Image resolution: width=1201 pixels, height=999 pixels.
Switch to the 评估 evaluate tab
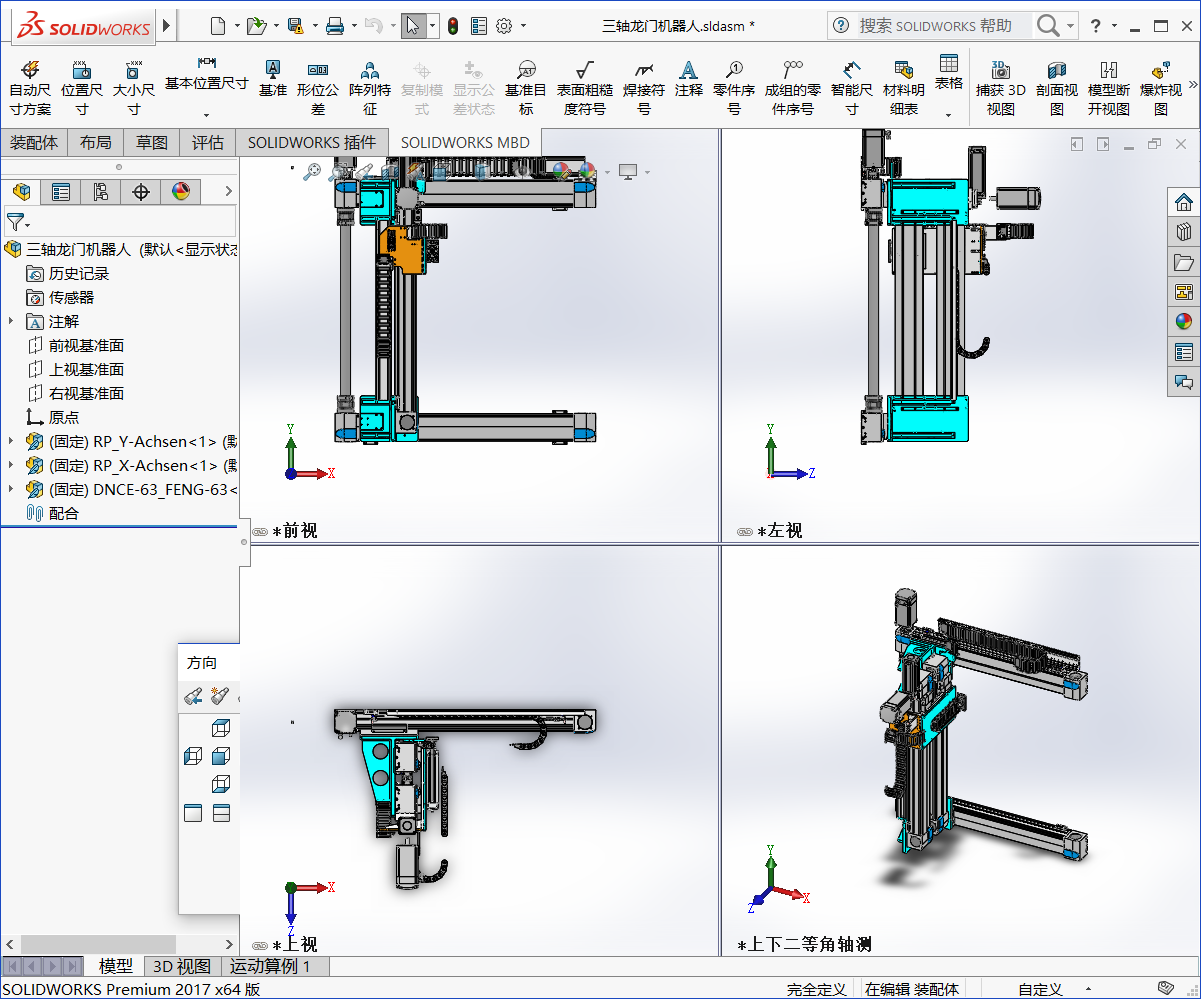point(208,143)
